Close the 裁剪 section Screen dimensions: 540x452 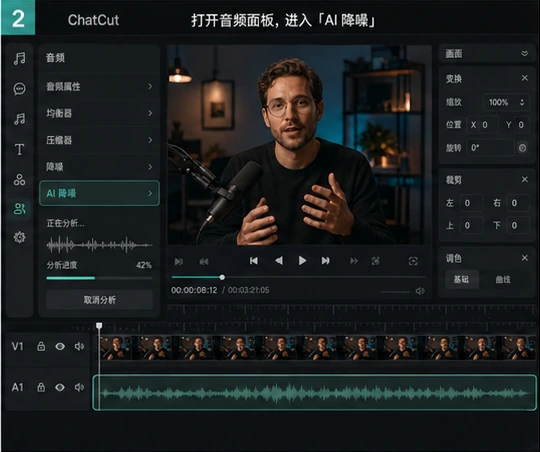525,179
